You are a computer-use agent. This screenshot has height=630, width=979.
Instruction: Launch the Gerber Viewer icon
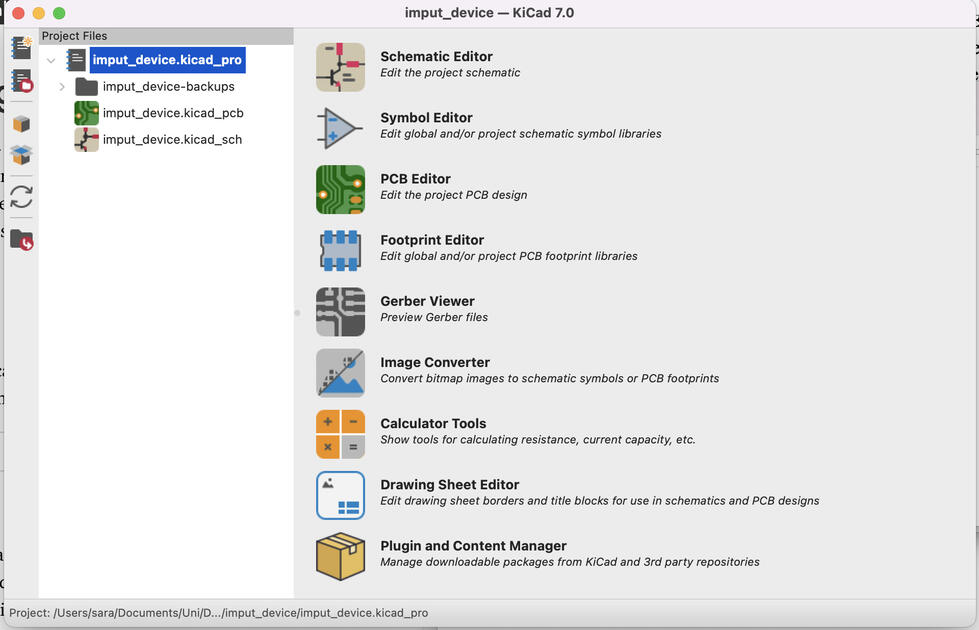click(x=340, y=312)
